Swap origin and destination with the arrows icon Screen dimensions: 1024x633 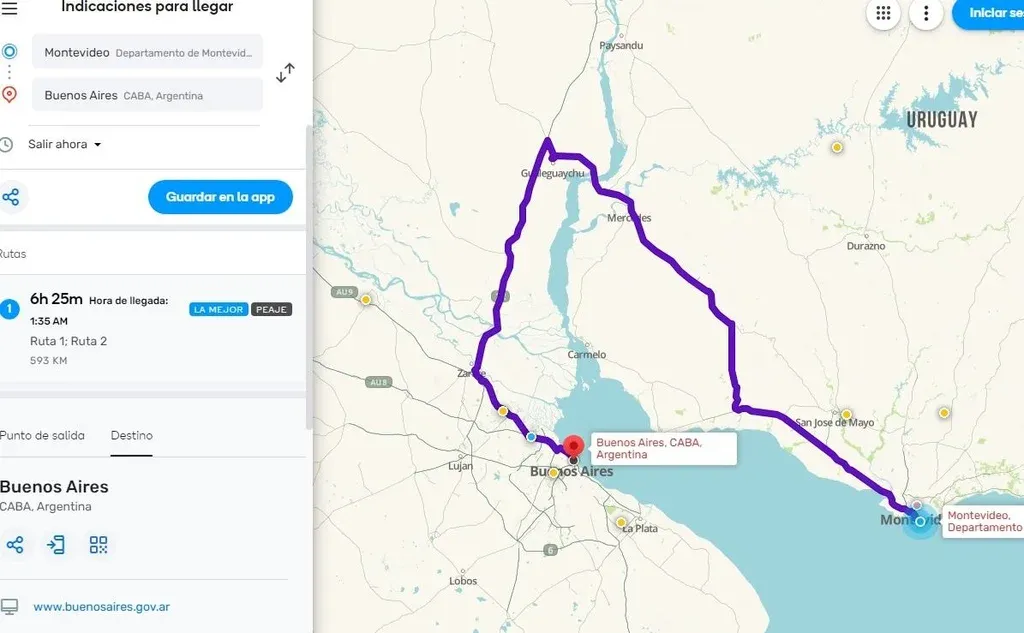pyautogui.click(x=286, y=73)
